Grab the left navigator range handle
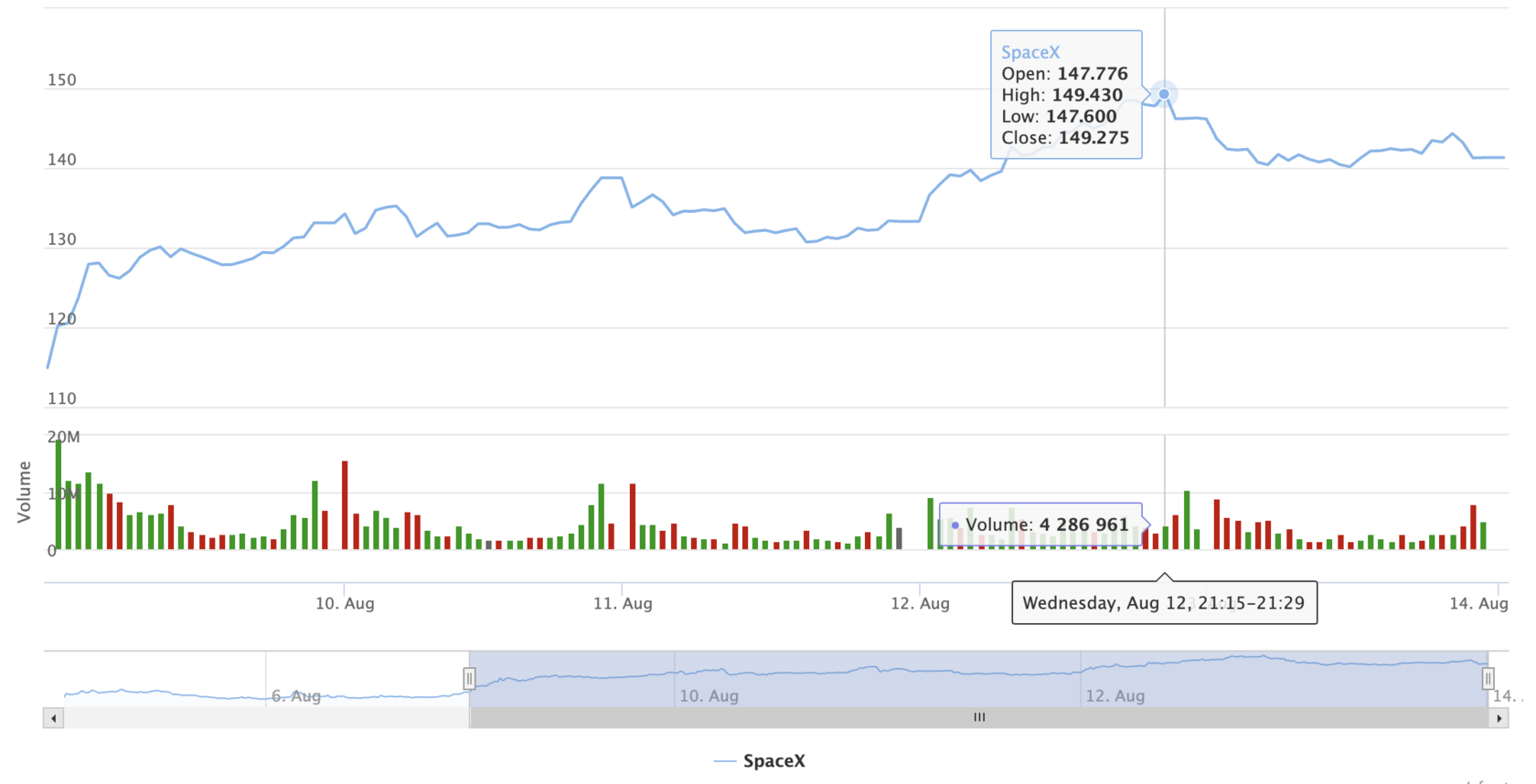Screen dimensions: 1536x784 [469, 679]
